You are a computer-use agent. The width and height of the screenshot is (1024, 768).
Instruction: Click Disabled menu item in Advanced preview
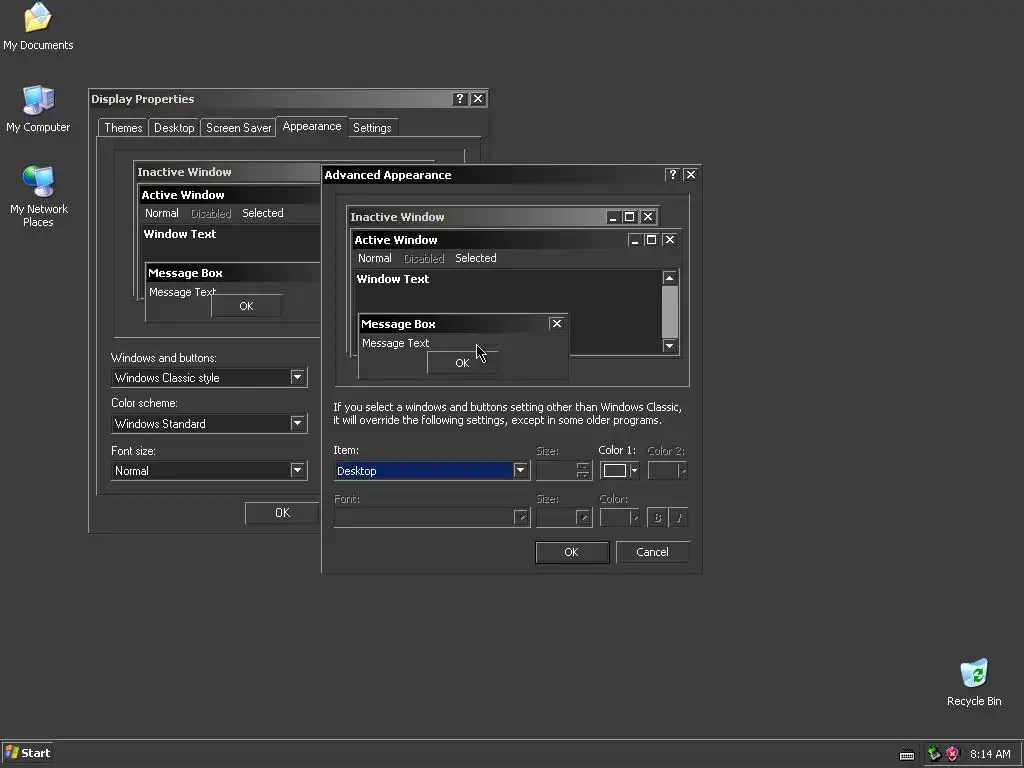pyautogui.click(x=424, y=258)
